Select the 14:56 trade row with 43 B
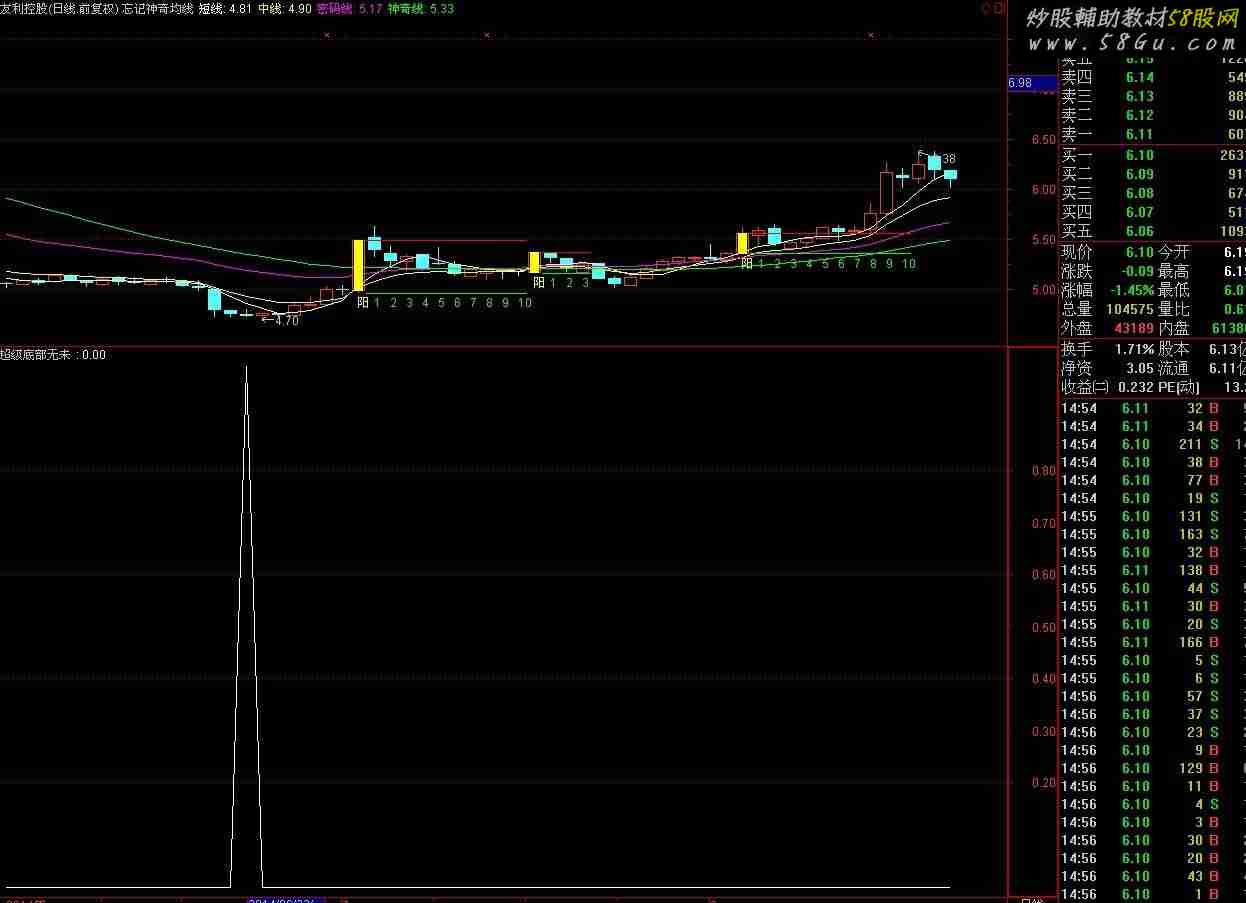Screen dimensions: 1246x903 [1153, 876]
